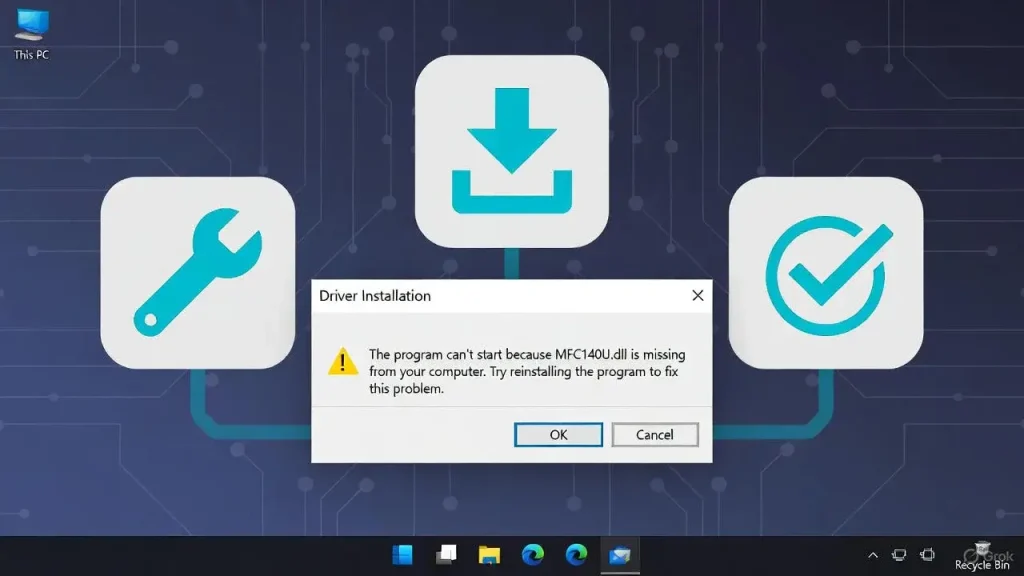Click the display icon in the system tray
Screen dimensions: 1024x576
[x=898, y=554]
